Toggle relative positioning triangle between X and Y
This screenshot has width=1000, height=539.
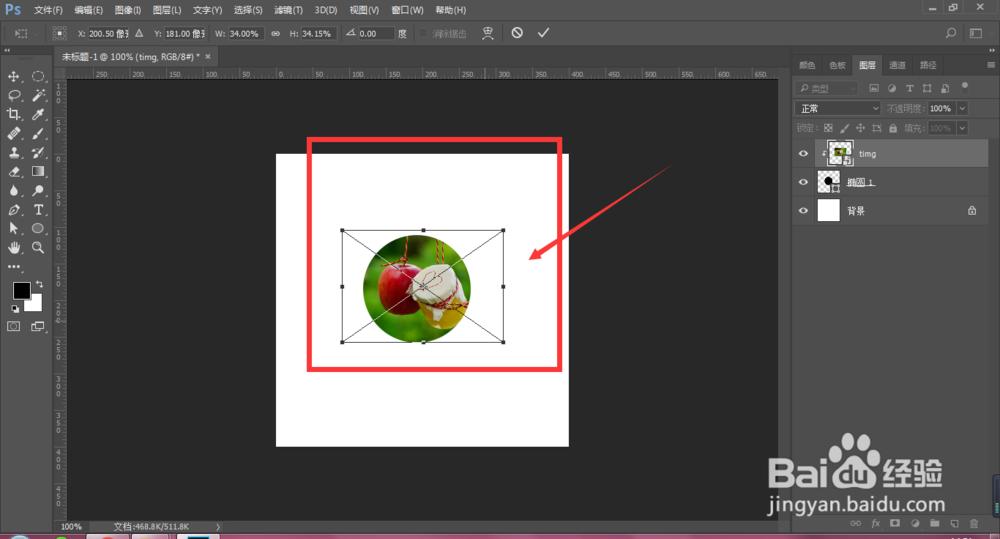(139, 33)
